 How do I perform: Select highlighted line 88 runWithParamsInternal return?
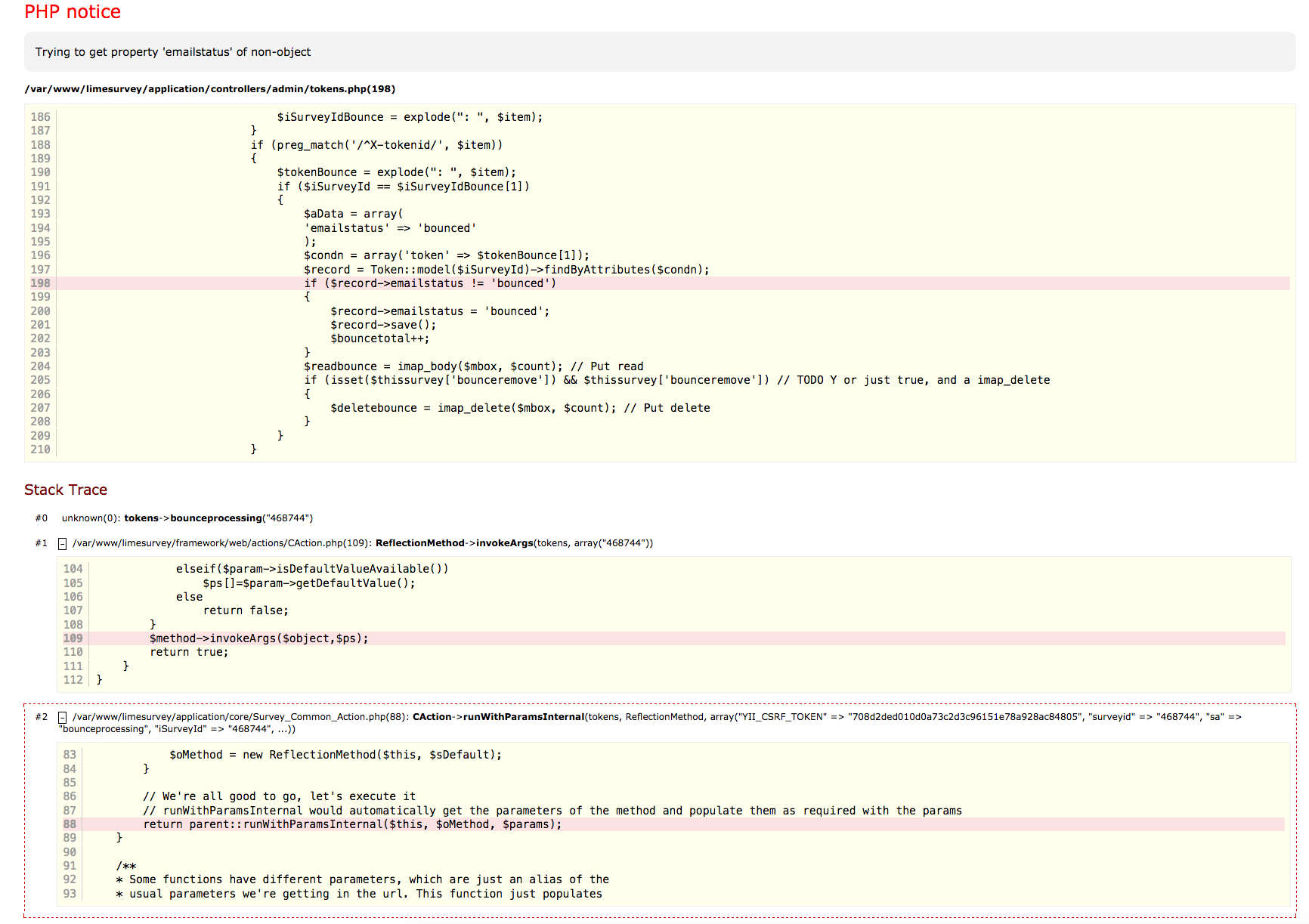(352, 824)
